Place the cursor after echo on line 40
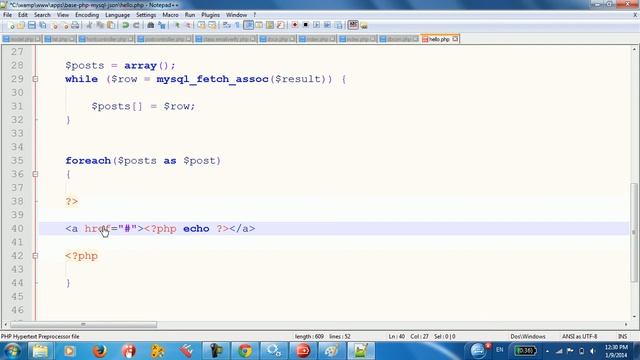Screen dimensions: 640x360 tap(210, 229)
